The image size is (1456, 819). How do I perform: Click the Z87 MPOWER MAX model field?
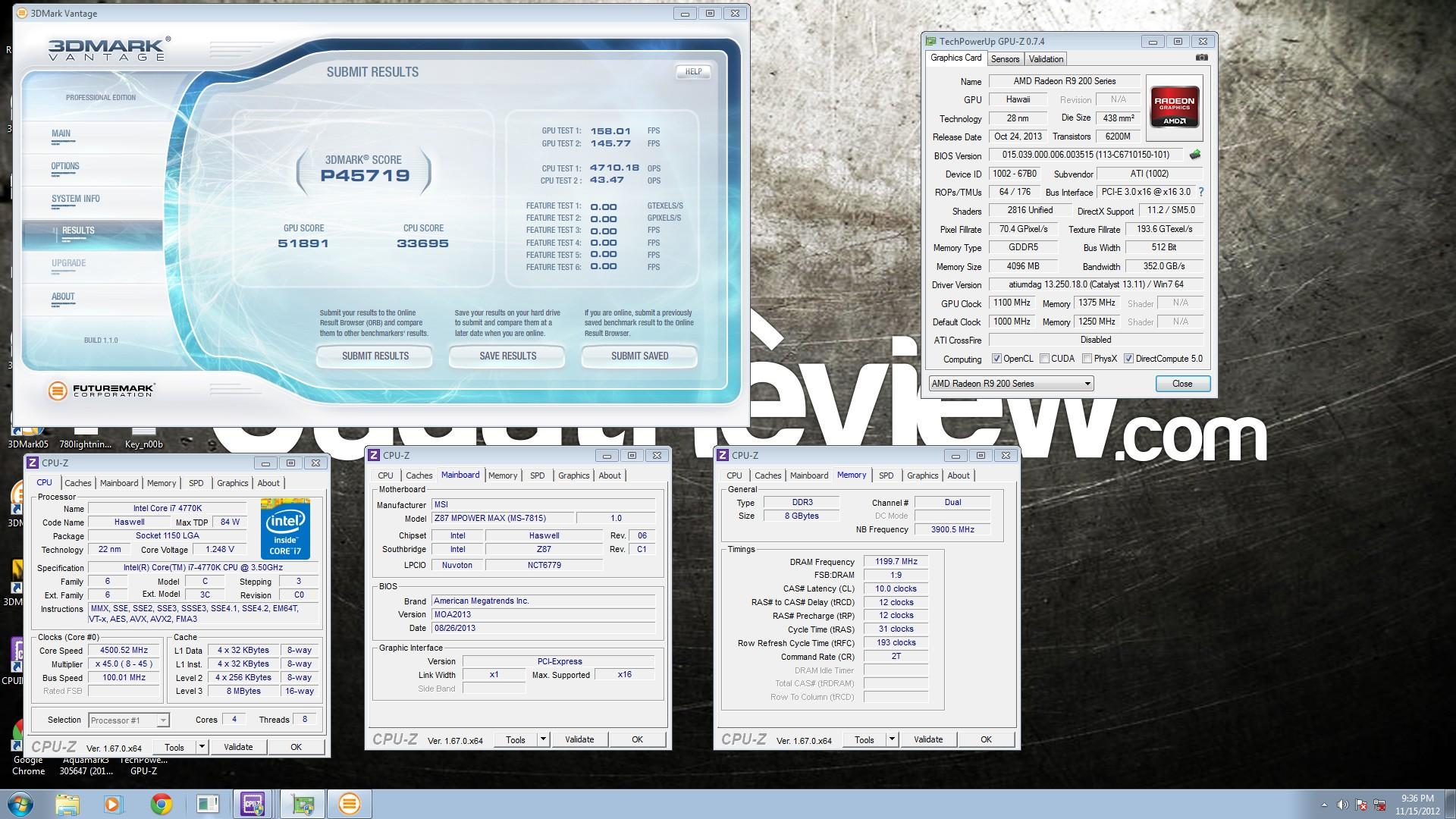[x=503, y=519]
